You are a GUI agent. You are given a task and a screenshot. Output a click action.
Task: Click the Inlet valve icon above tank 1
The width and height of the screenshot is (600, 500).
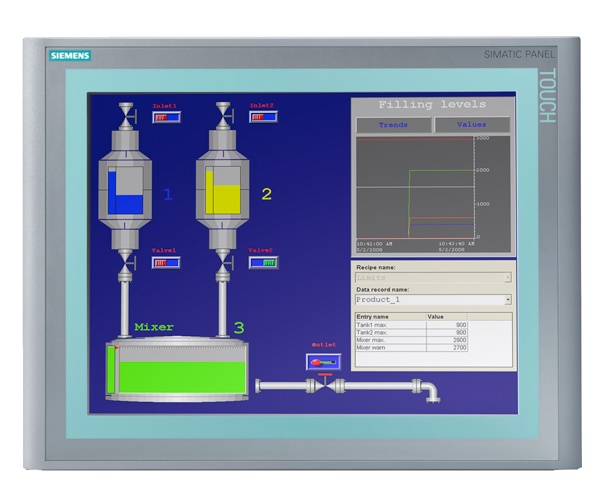coord(127,116)
